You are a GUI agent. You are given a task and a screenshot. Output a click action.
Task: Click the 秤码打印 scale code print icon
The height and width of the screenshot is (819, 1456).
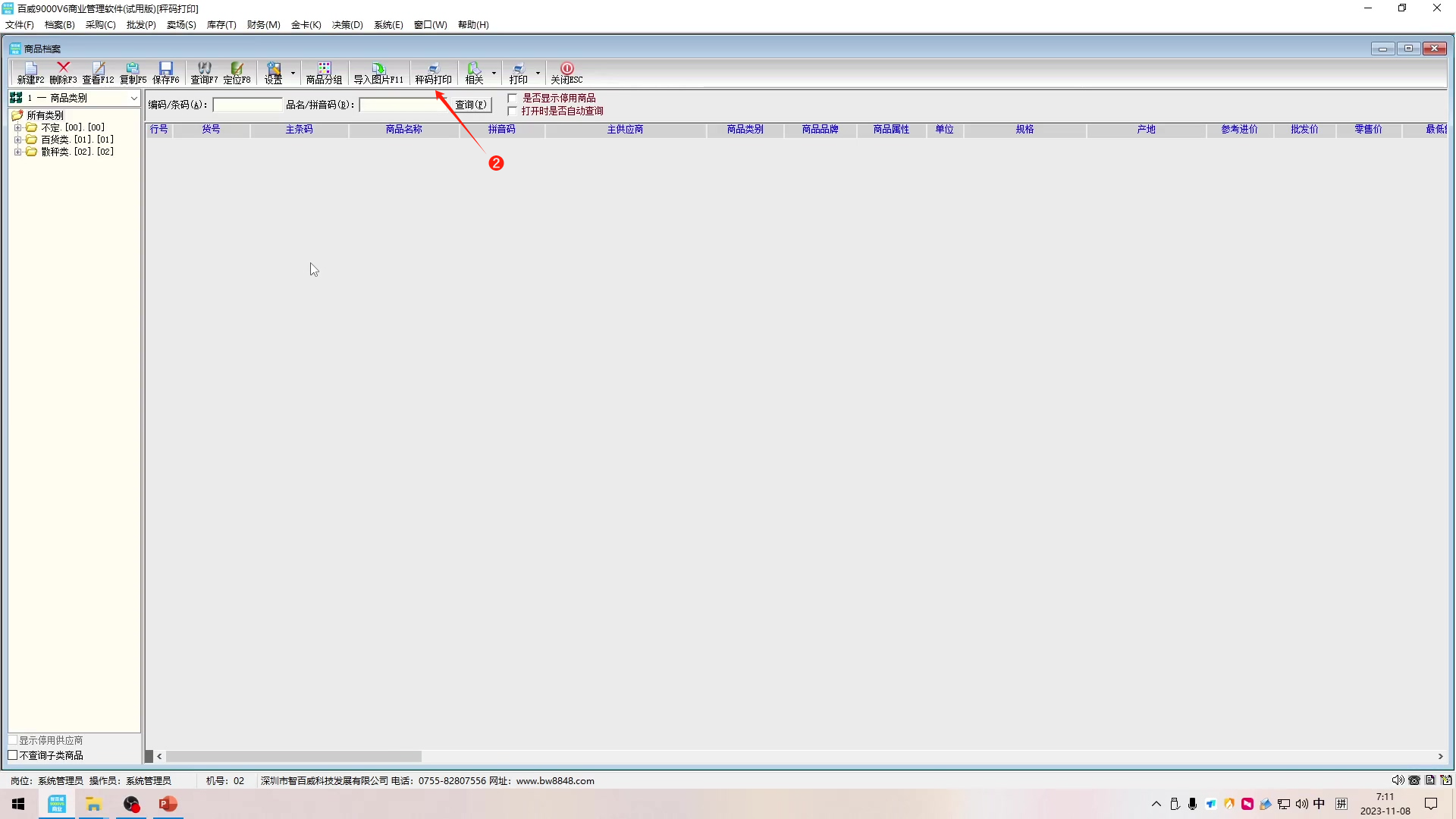click(x=433, y=73)
